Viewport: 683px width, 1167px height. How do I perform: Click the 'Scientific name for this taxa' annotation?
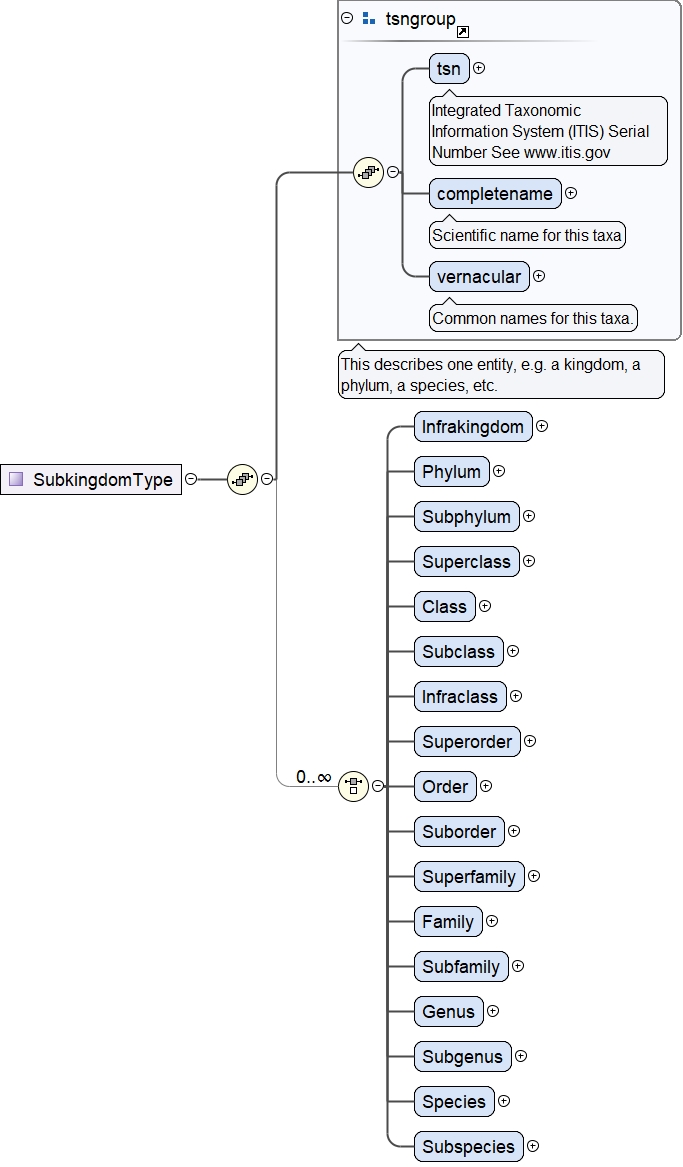point(527,235)
